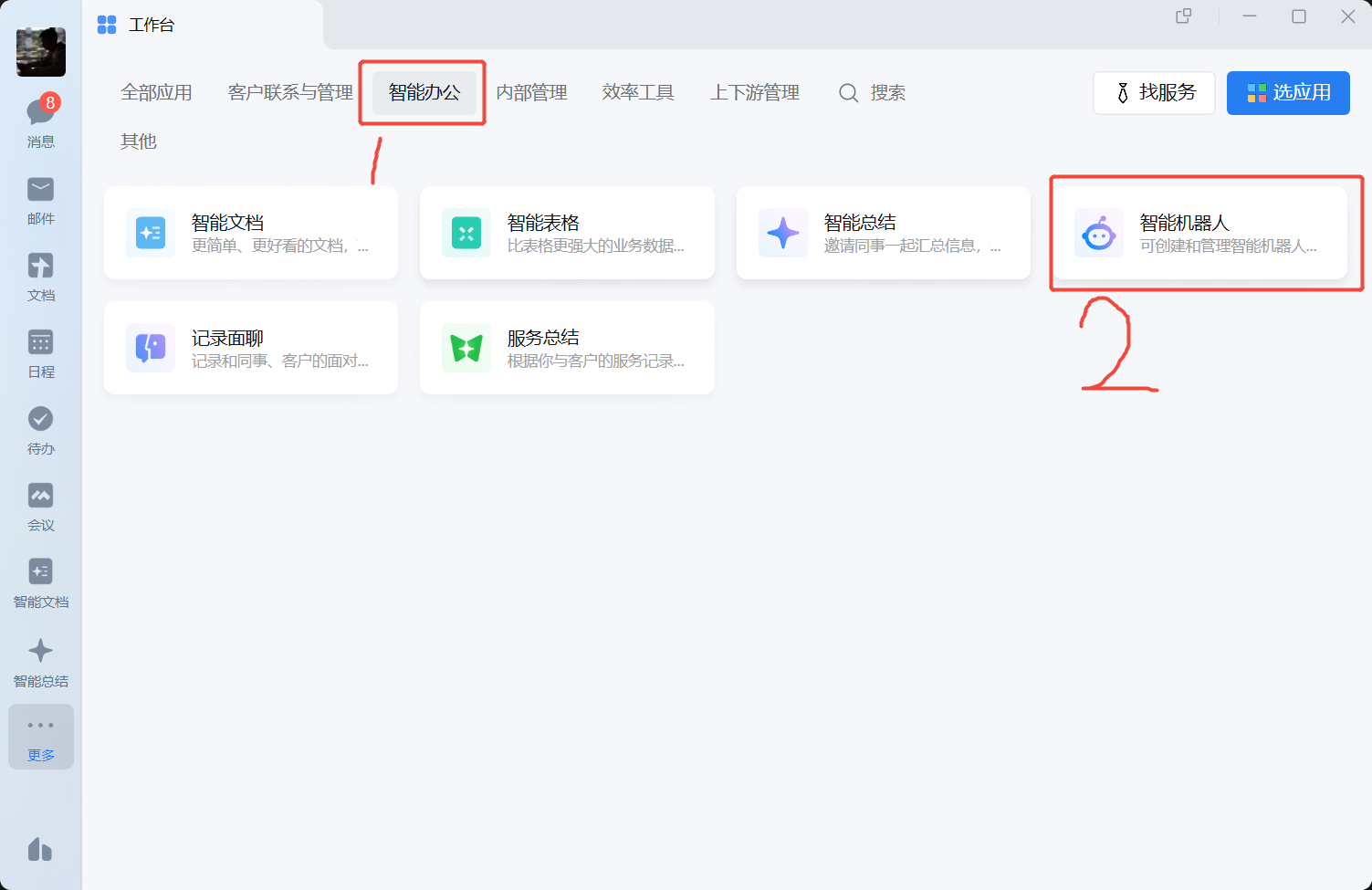Select the 全部应用 tab
This screenshot has height=890, width=1372.
[x=156, y=92]
